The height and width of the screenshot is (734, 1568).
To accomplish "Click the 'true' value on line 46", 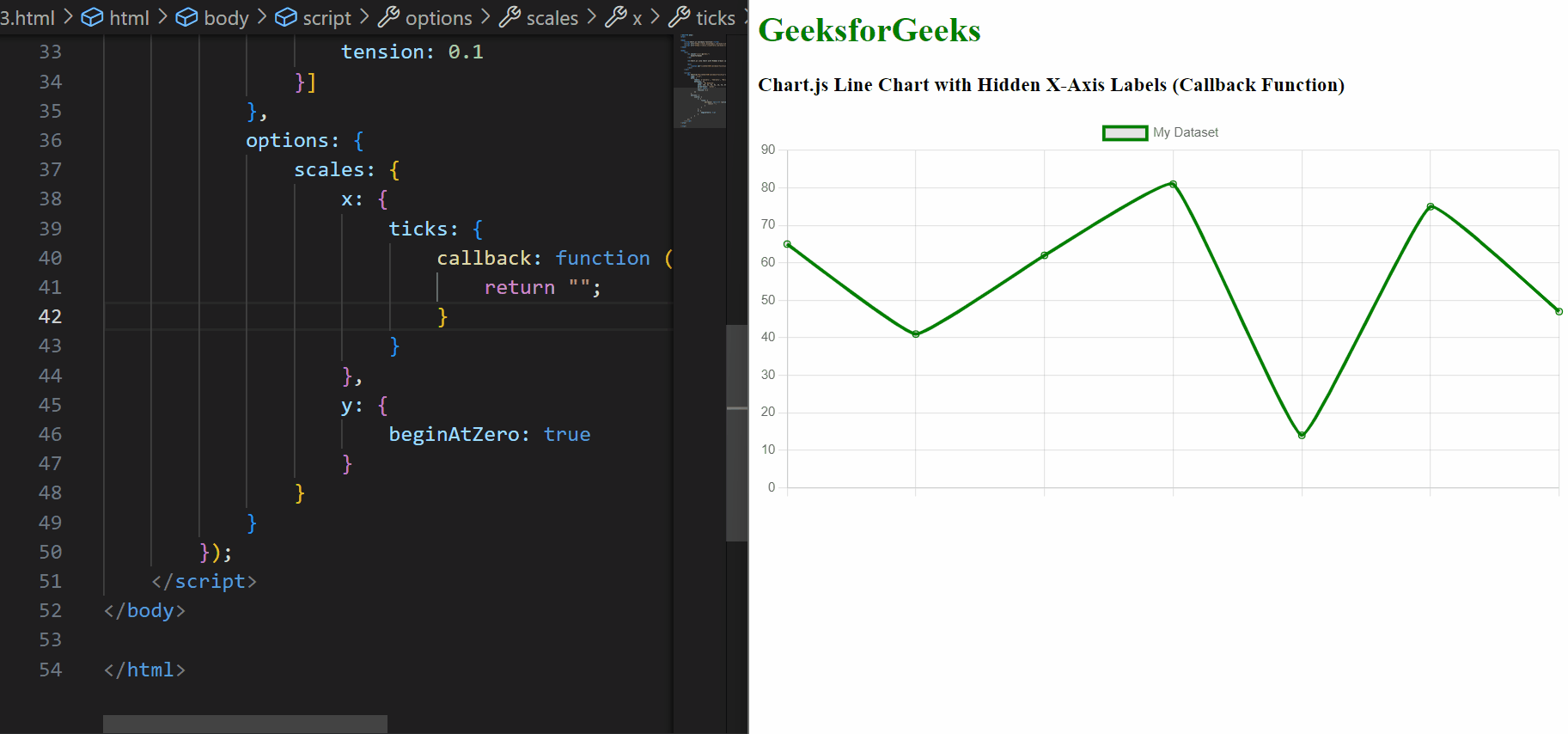I will (567, 434).
